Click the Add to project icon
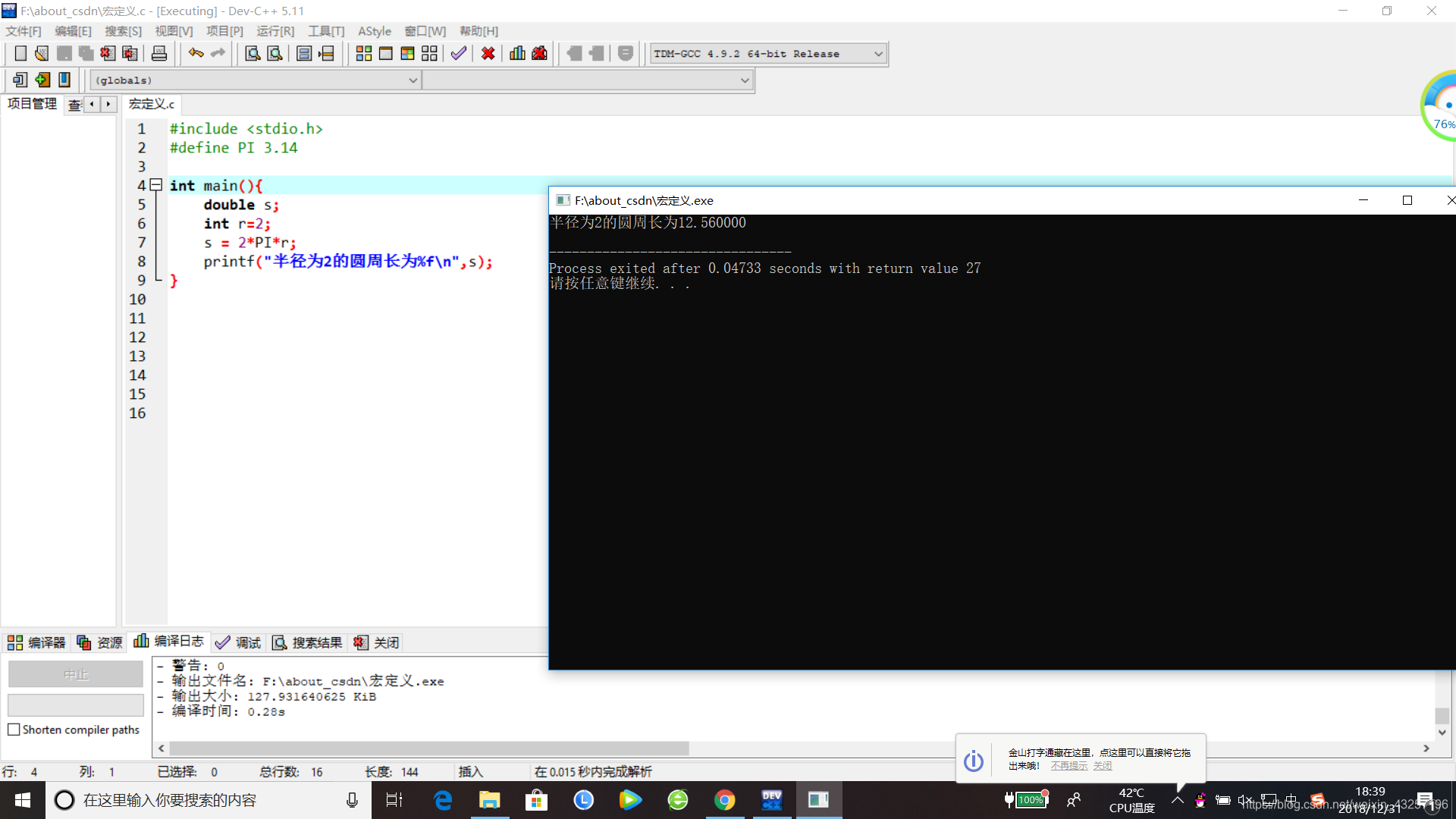Screen dimensions: 1456x819 (x=42, y=80)
